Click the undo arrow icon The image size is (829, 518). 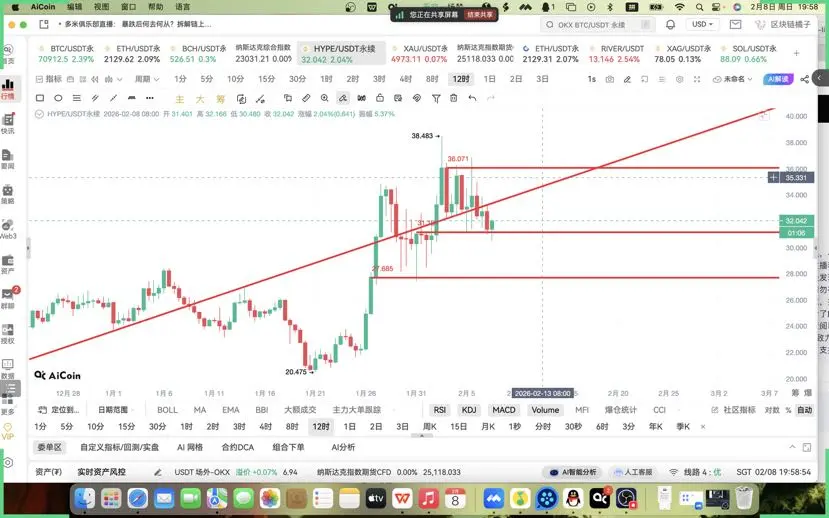pyautogui.click(x=472, y=98)
